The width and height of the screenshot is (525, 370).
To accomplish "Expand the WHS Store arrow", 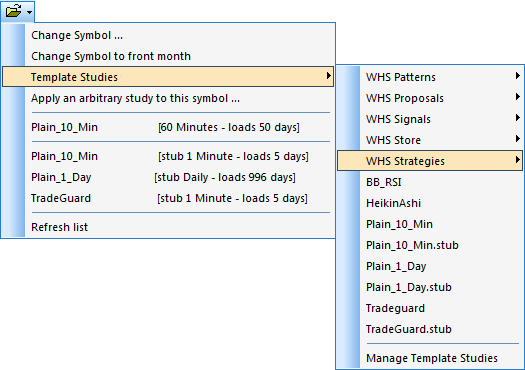I will coord(518,139).
